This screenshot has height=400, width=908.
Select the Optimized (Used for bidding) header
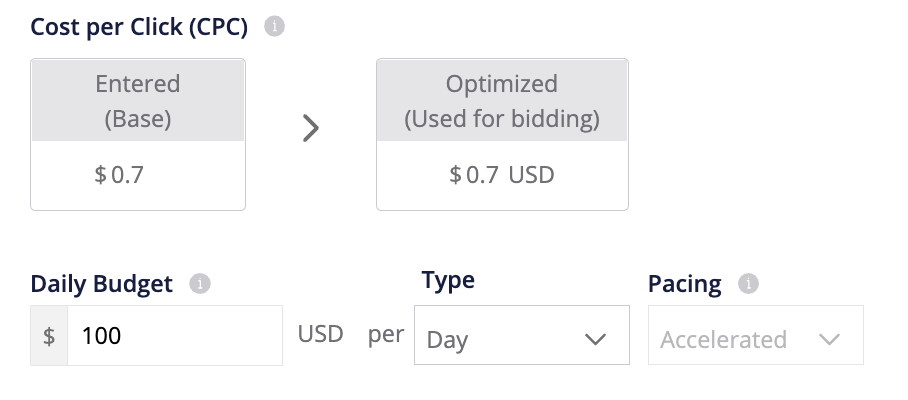click(502, 101)
